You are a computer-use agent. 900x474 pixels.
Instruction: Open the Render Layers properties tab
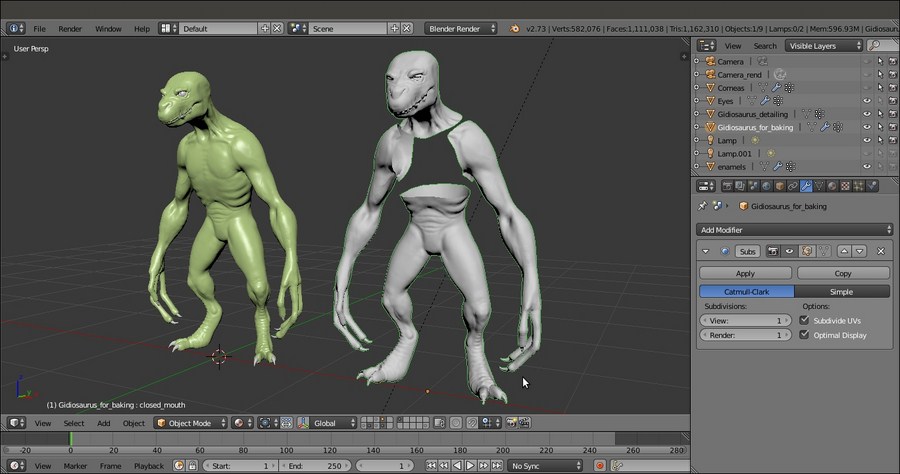[x=740, y=186]
